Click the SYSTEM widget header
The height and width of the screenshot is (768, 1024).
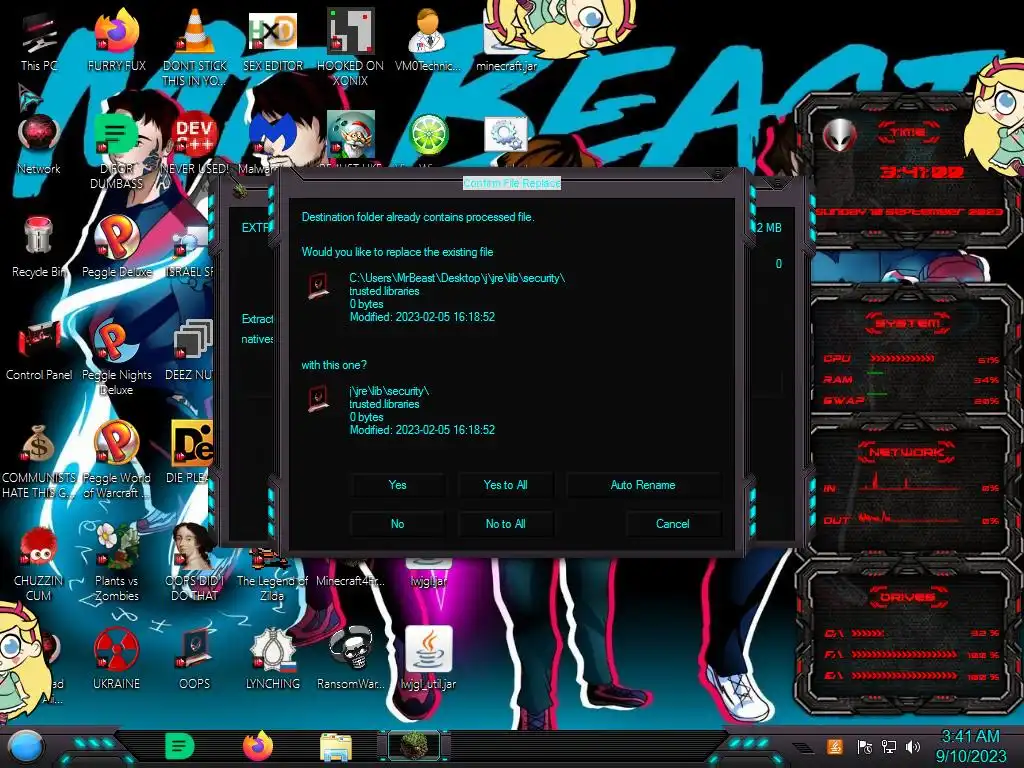coord(908,323)
